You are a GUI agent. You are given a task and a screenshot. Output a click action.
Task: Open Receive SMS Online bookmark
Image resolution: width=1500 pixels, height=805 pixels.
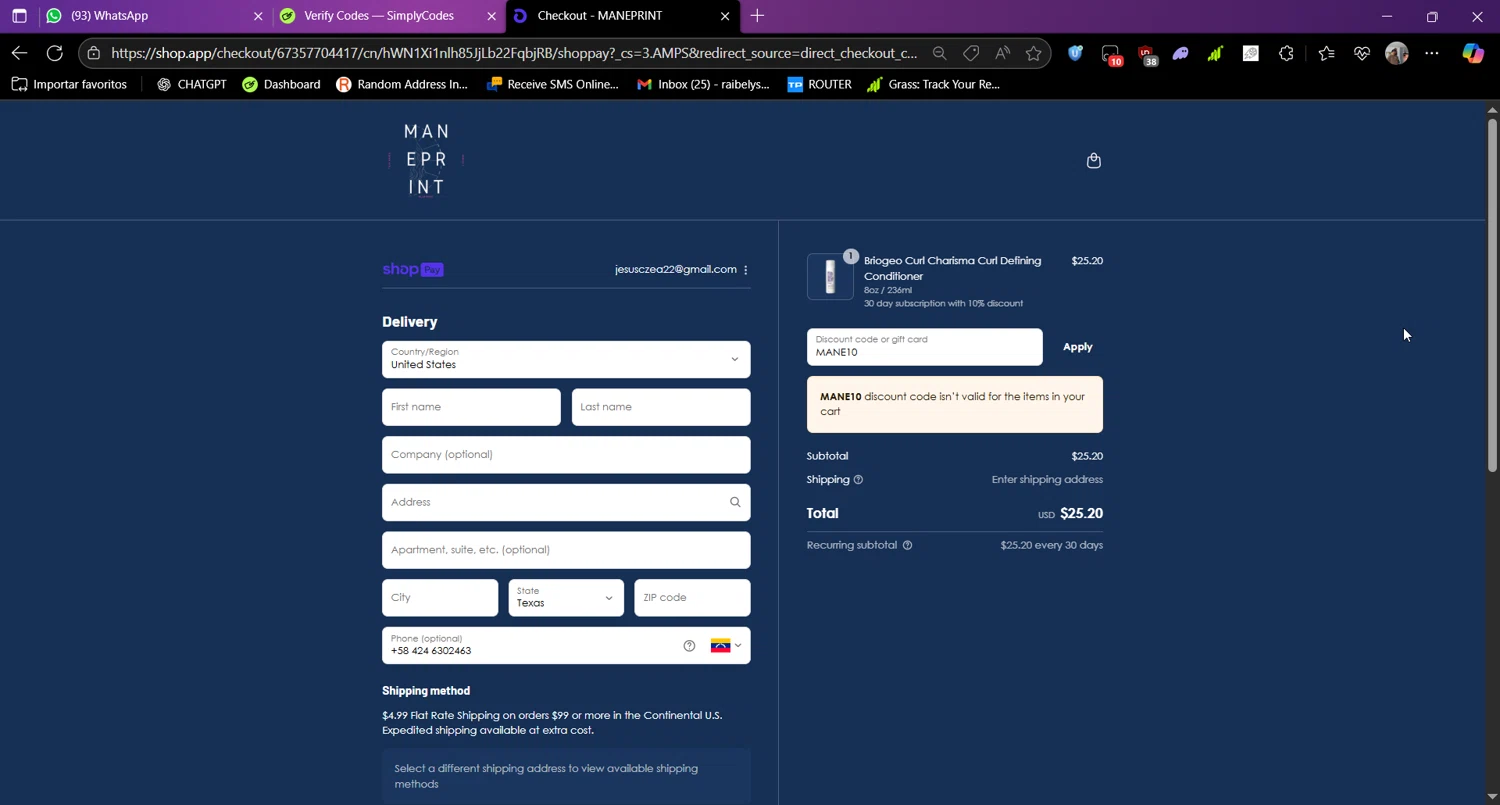click(x=552, y=85)
